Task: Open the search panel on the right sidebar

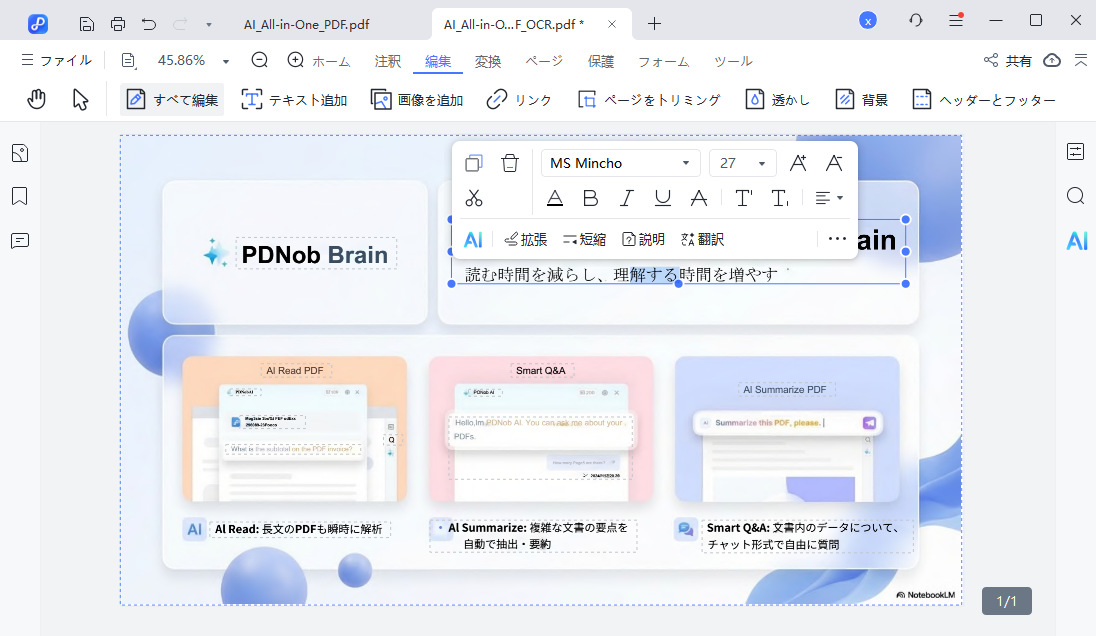Action: tap(1075, 196)
